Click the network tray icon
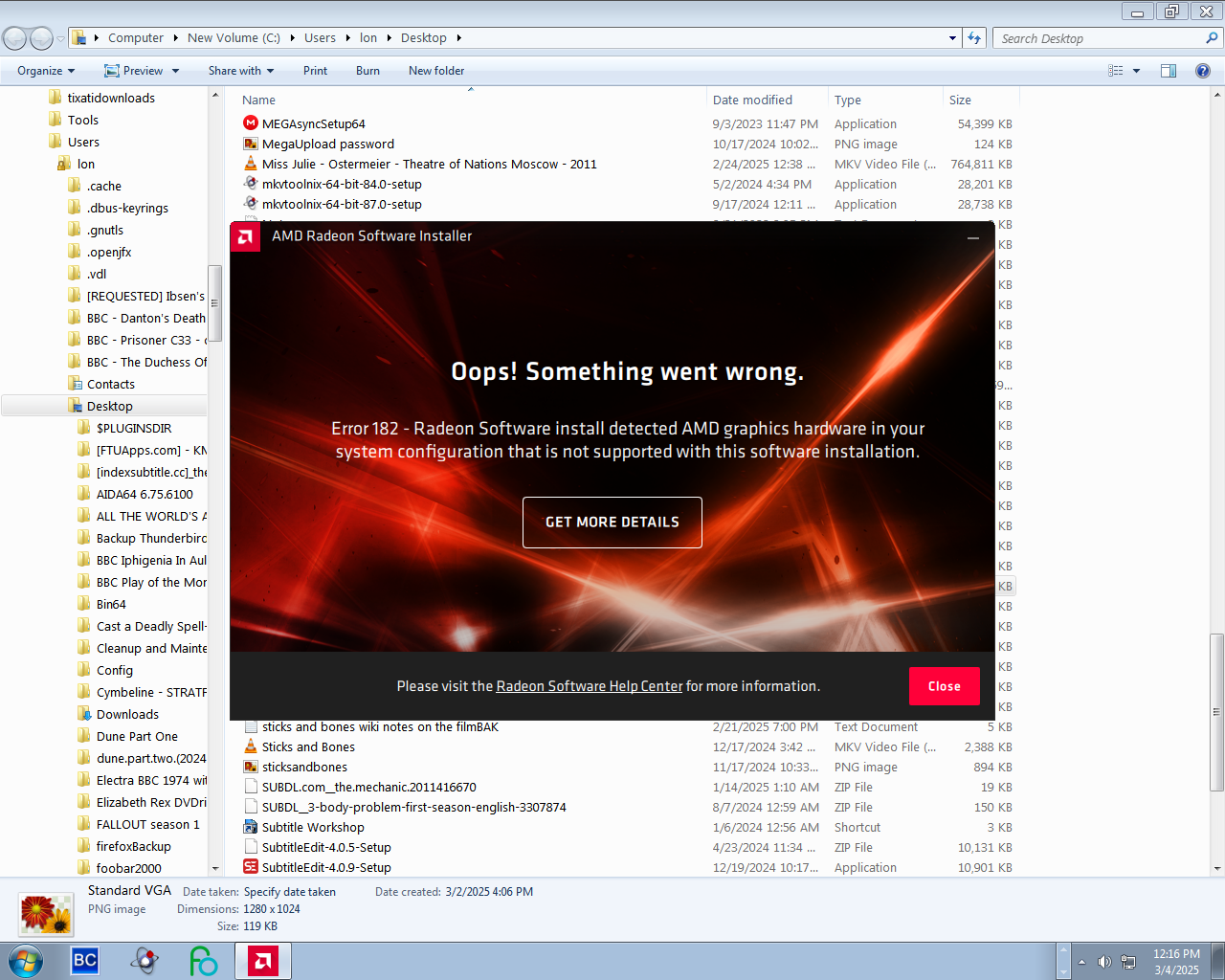This screenshot has height=980, width=1225. point(1128,962)
